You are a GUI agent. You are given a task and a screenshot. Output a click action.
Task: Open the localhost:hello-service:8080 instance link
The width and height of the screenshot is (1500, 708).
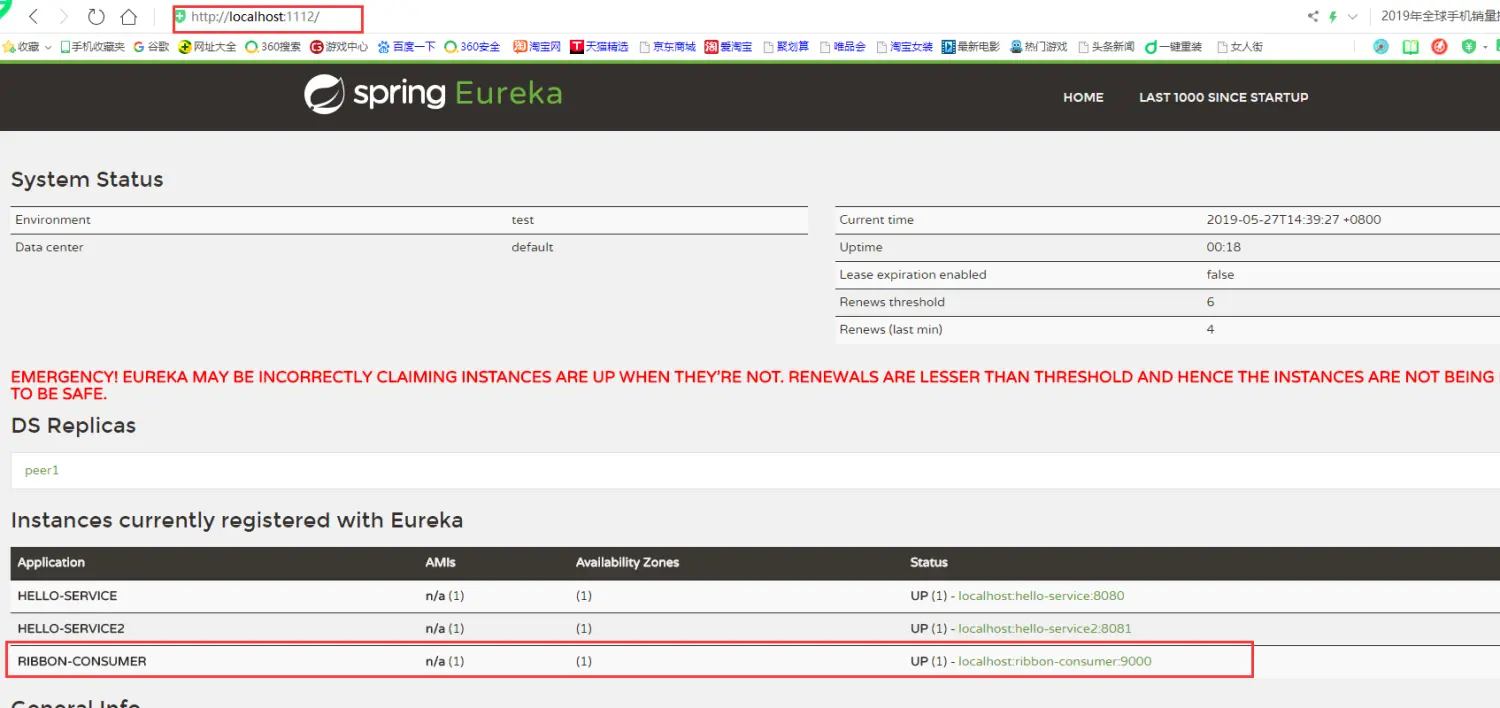pos(1041,596)
